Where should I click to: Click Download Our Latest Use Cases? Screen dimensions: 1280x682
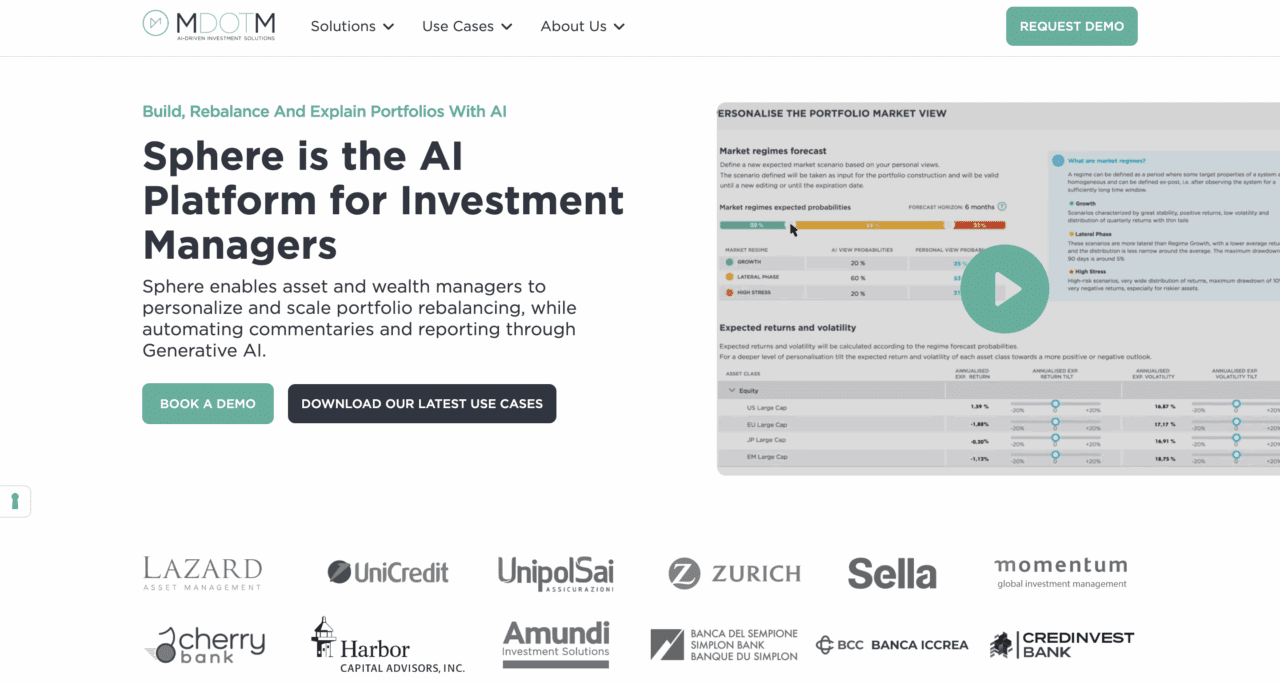(422, 403)
